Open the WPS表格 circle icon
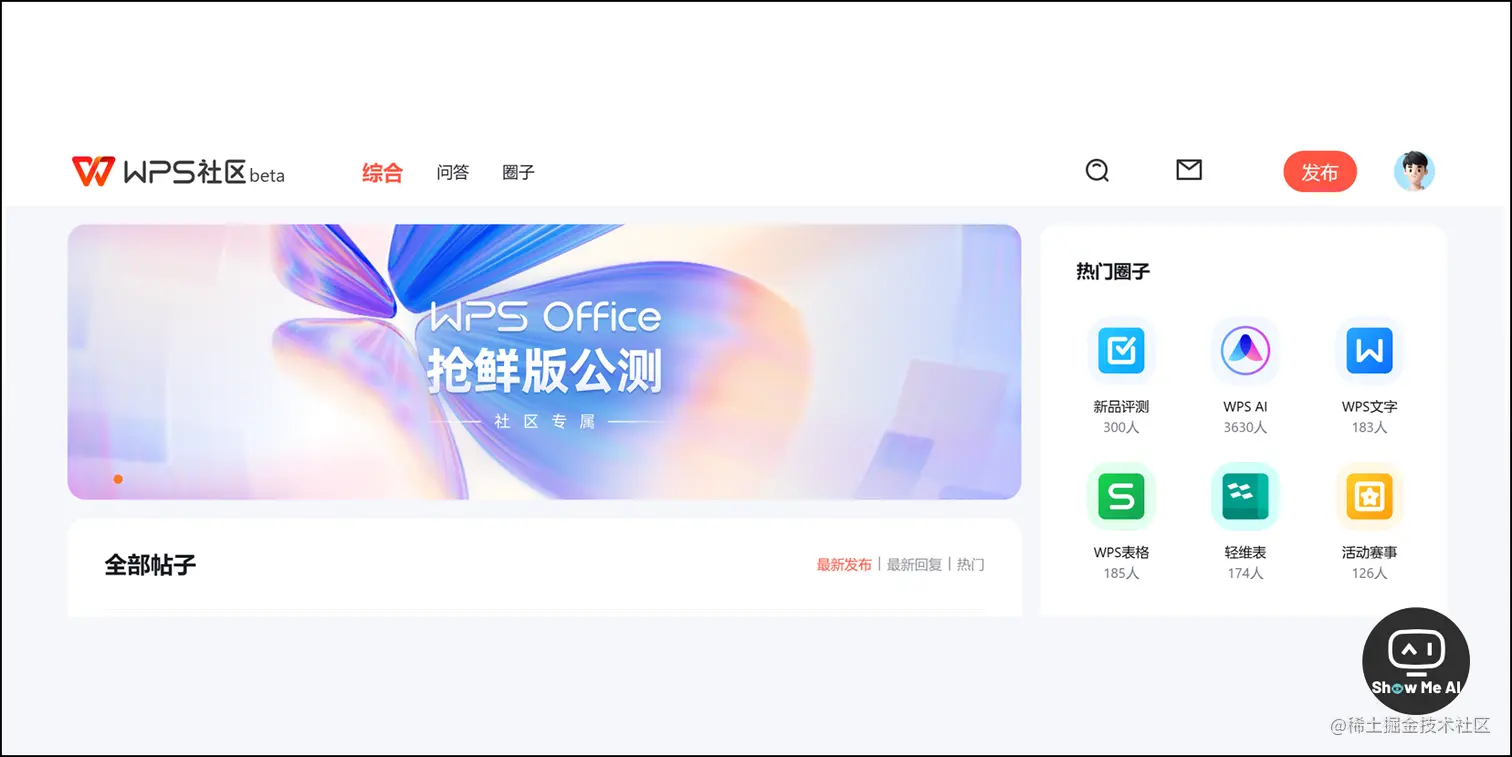The image size is (1512, 757). coord(1121,497)
